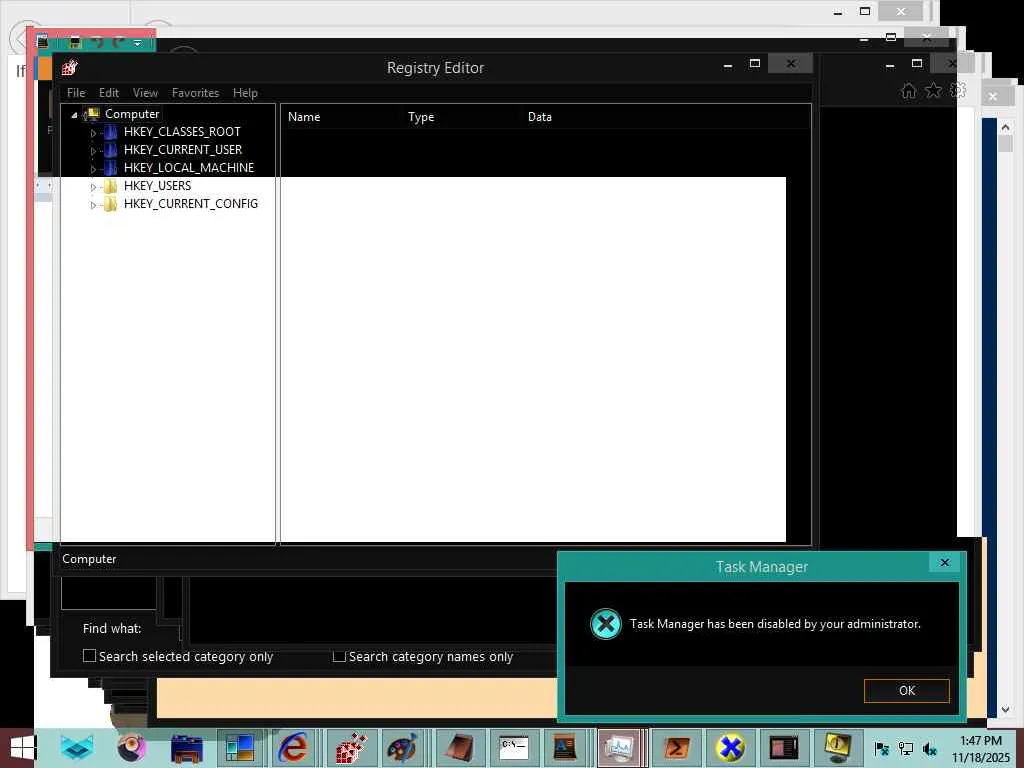The height and width of the screenshot is (768, 1024).
Task: Open the dark red window taskbar icon
Action: [x=784, y=748]
